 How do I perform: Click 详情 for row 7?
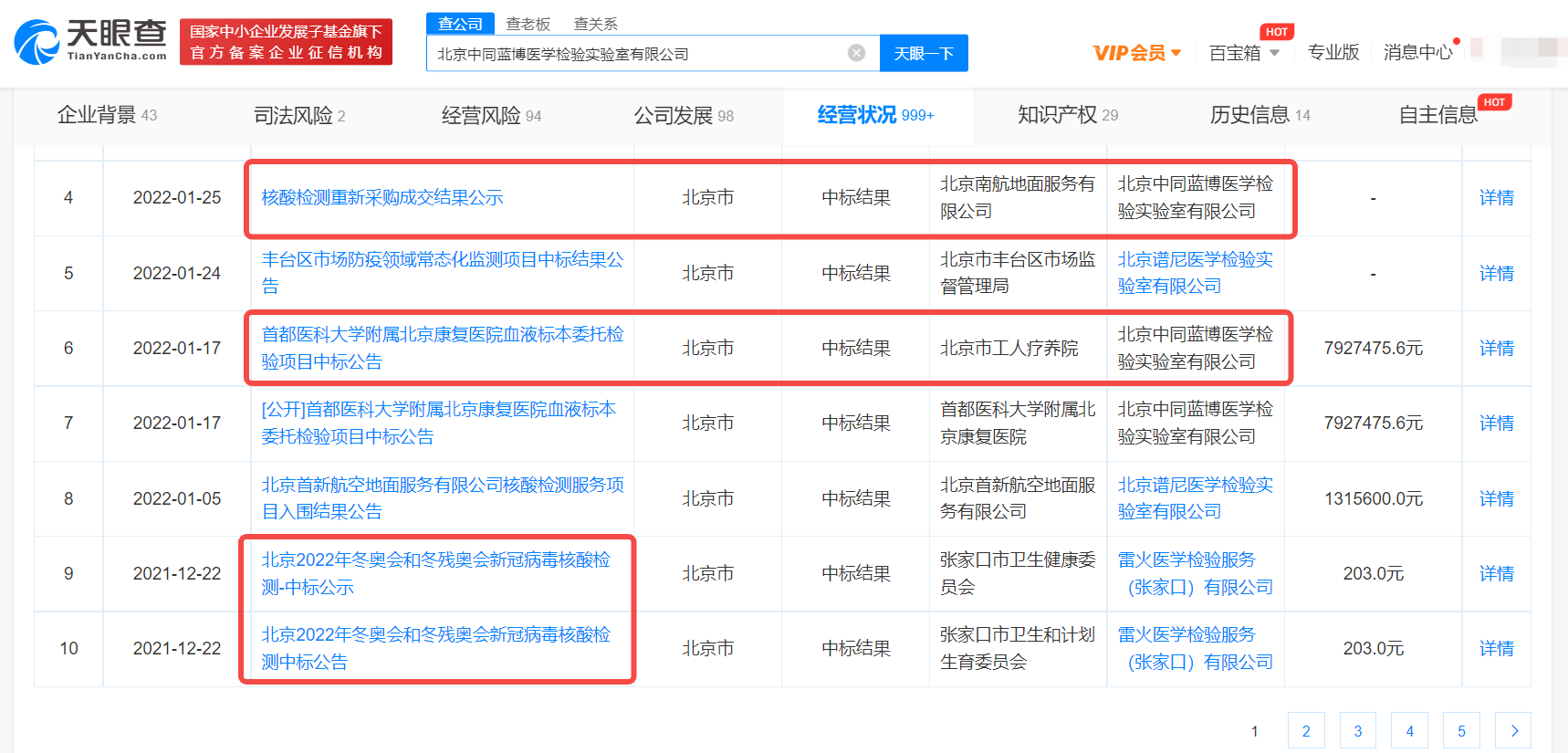pyautogui.click(x=1497, y=423)
